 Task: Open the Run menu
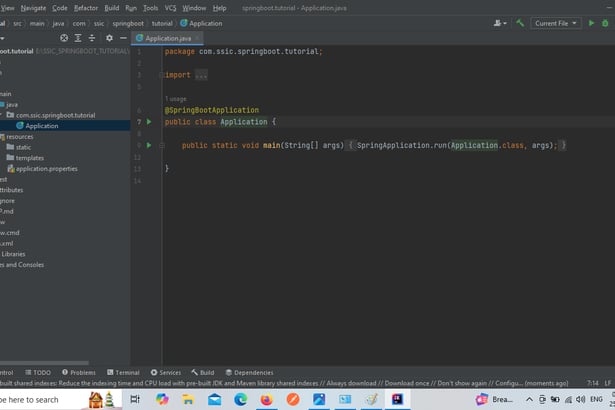131,8
